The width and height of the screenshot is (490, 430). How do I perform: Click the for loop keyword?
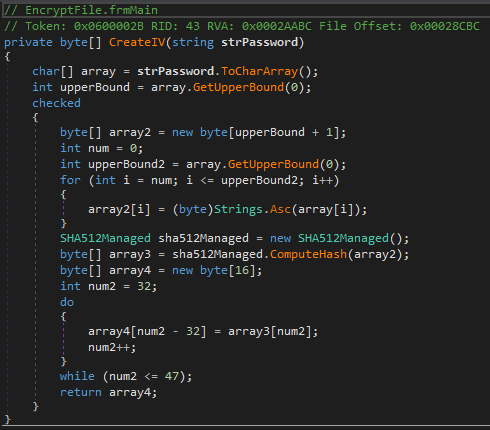70,180
